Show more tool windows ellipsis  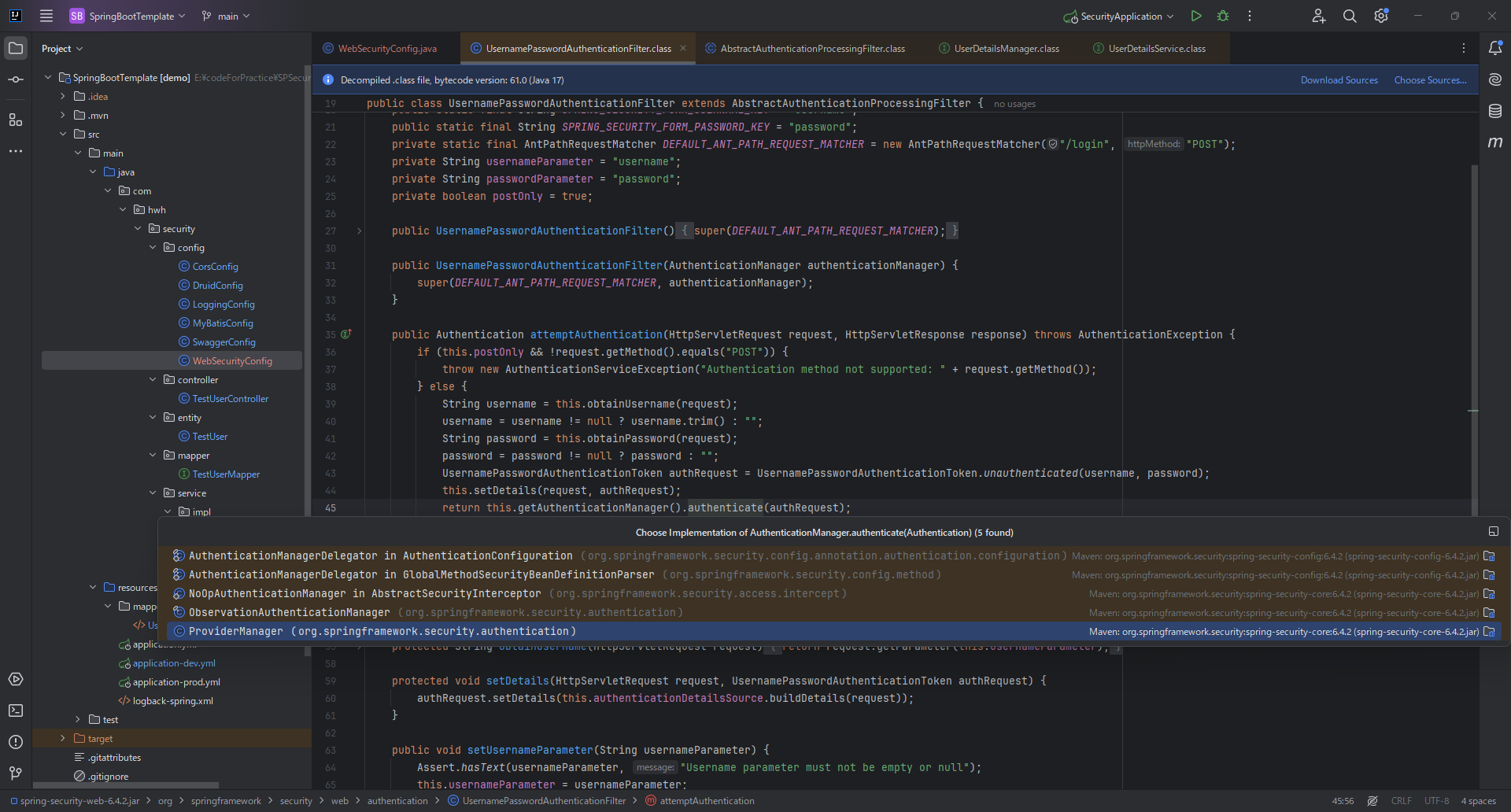[x=16, y=151]
